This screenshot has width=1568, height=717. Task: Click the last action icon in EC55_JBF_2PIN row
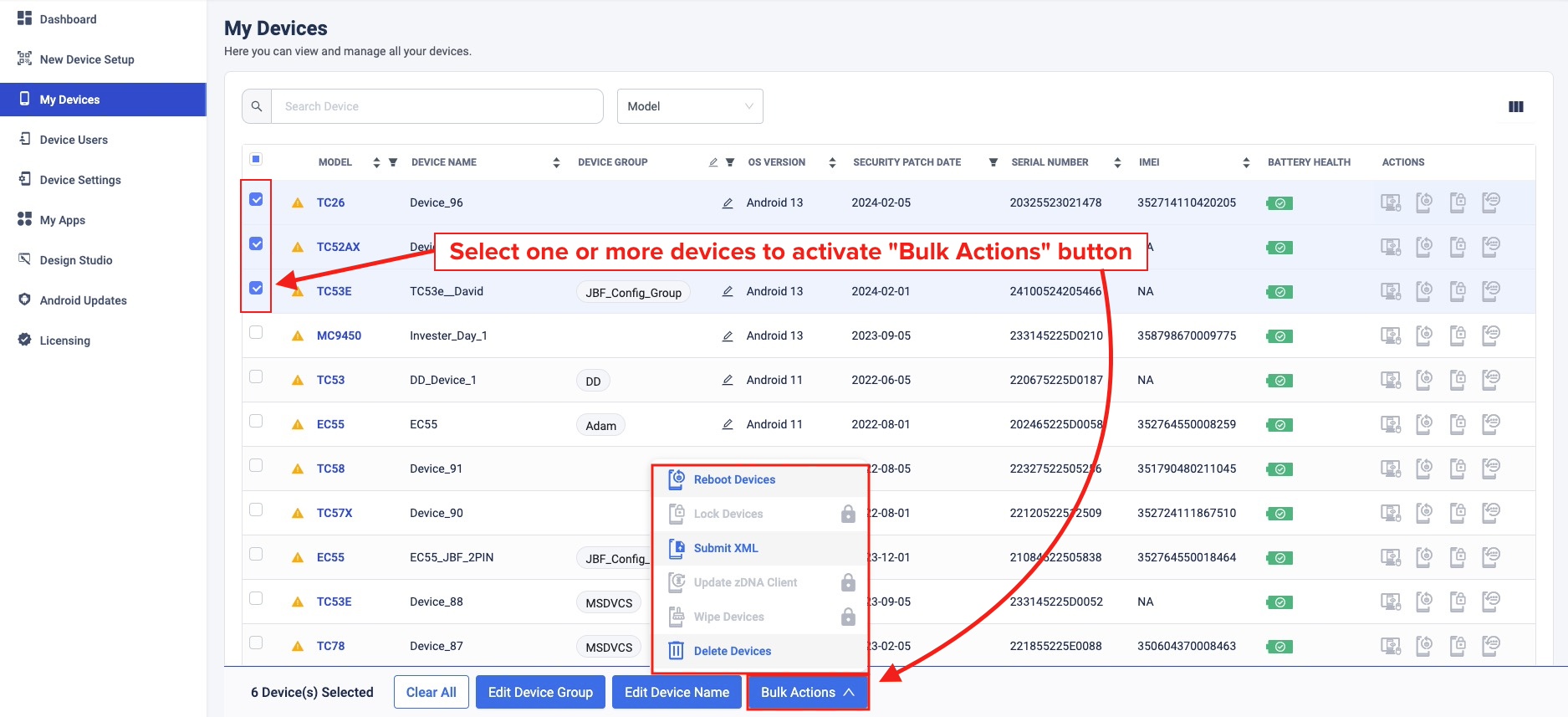pos(1490,557)
